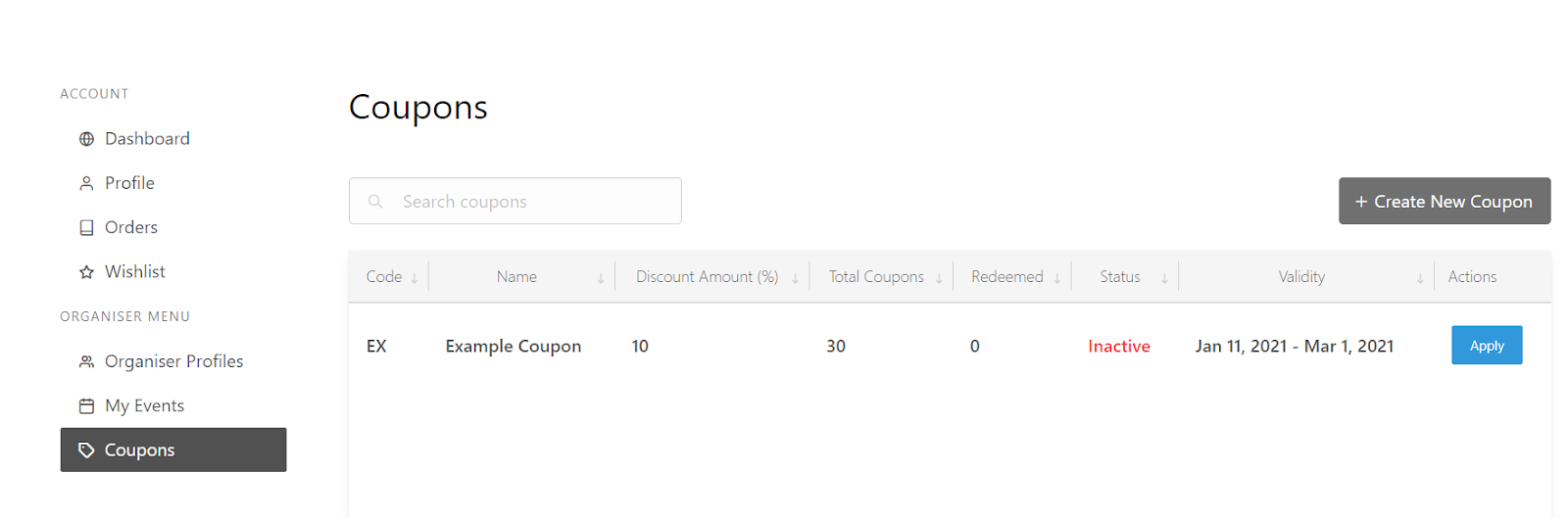Click the Dashboard globe icon
The width and height of the screenshot is (1568, 518).
click(86, 139)
